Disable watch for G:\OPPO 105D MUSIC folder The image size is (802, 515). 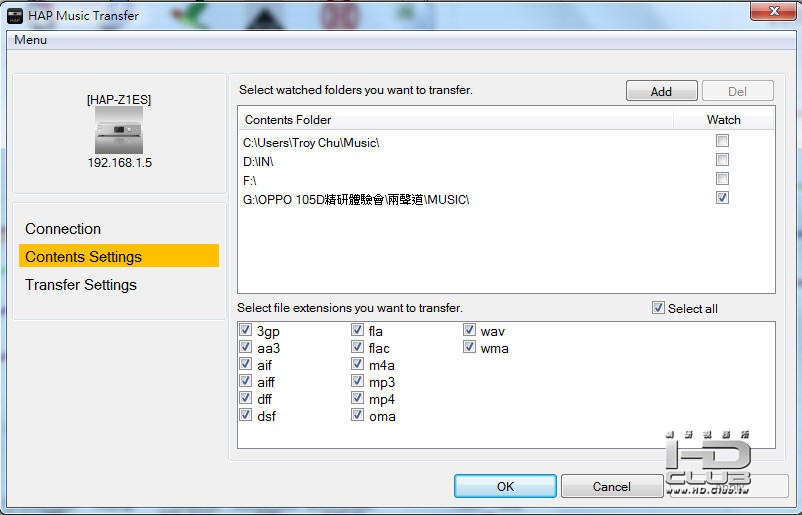(722, 197)
